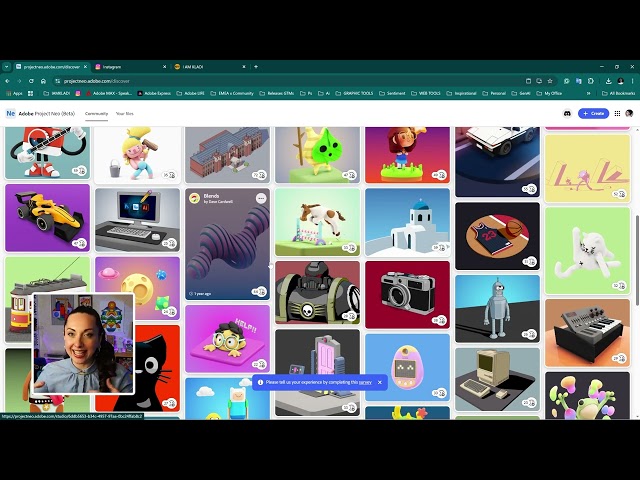The height and width of the screenshot is (480, 640).
Task: Click the browser home icon
Action: [x=43, y=81]
